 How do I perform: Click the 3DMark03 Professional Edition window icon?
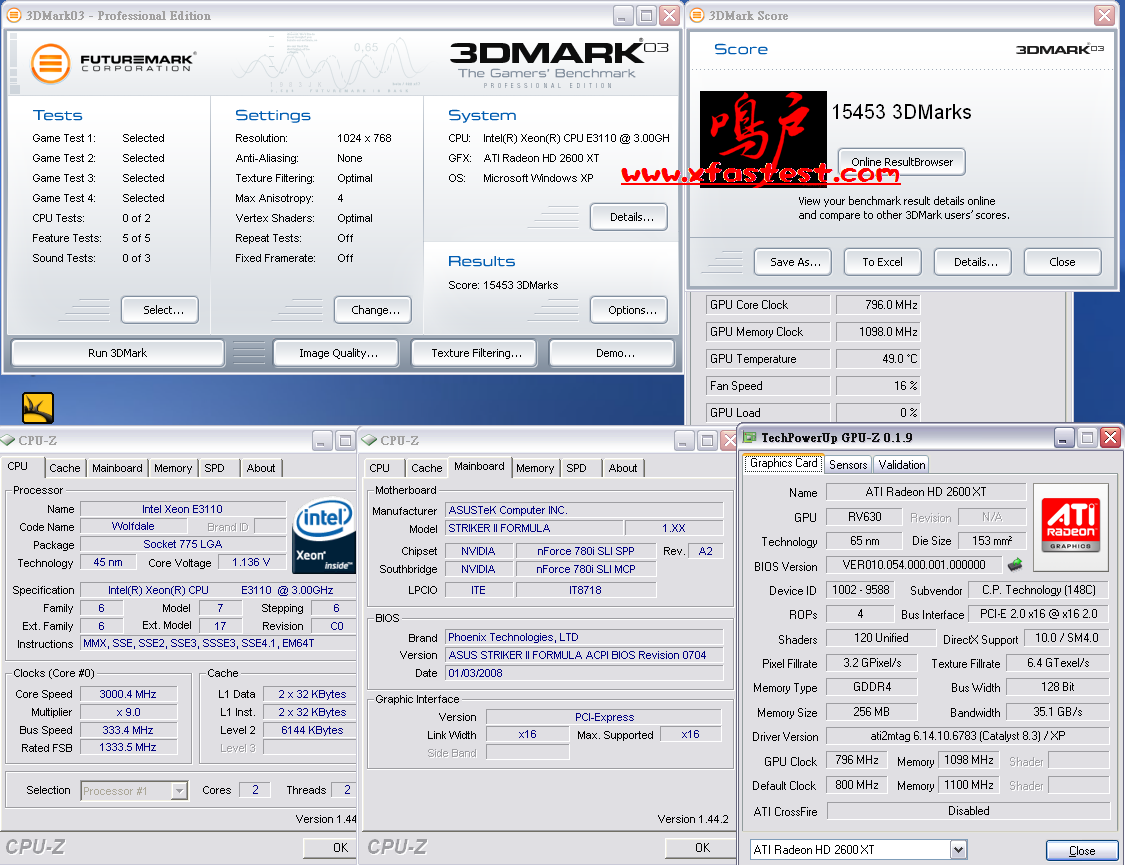click(x=9, y=15)
